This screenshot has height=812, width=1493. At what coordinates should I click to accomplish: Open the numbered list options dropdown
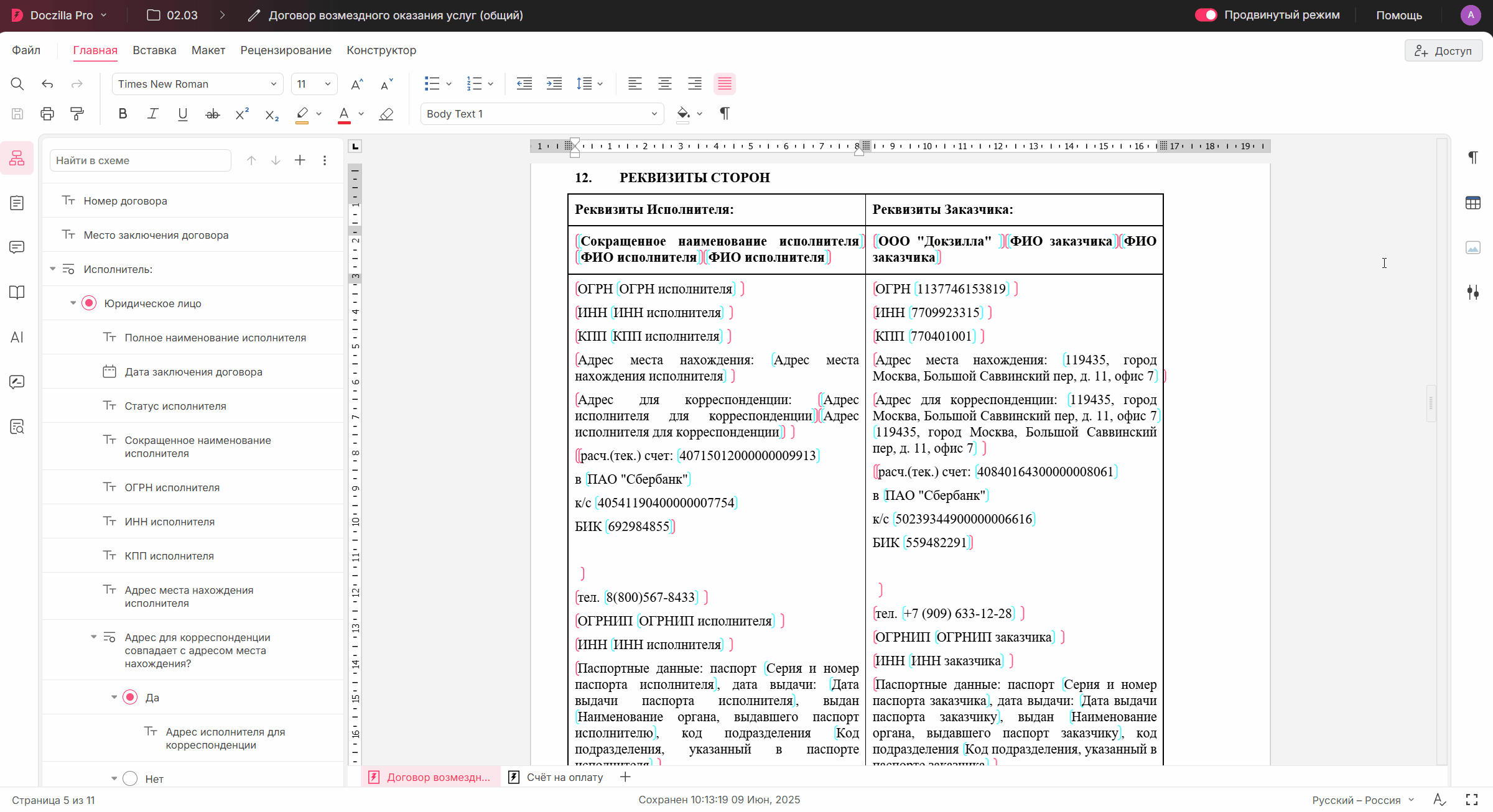click(491, 84)
